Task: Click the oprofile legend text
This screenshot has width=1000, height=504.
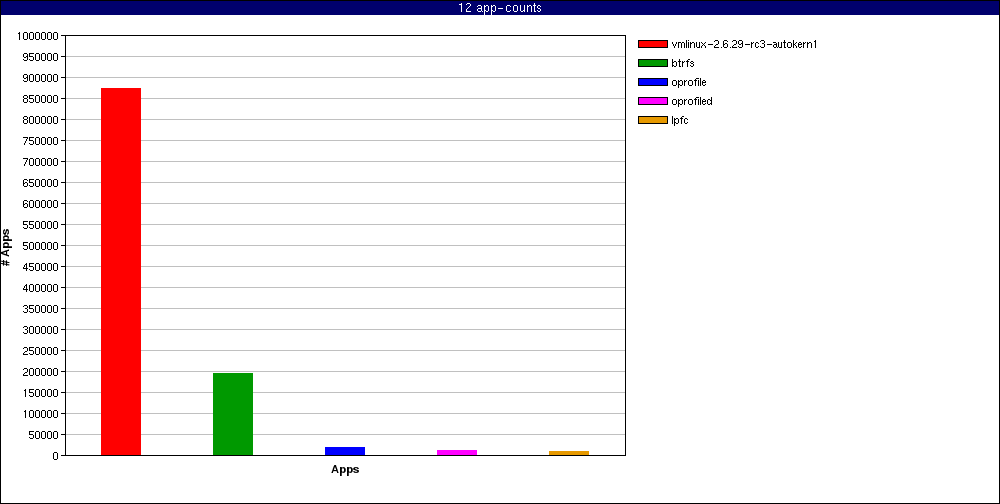Action: pos(689,82)
